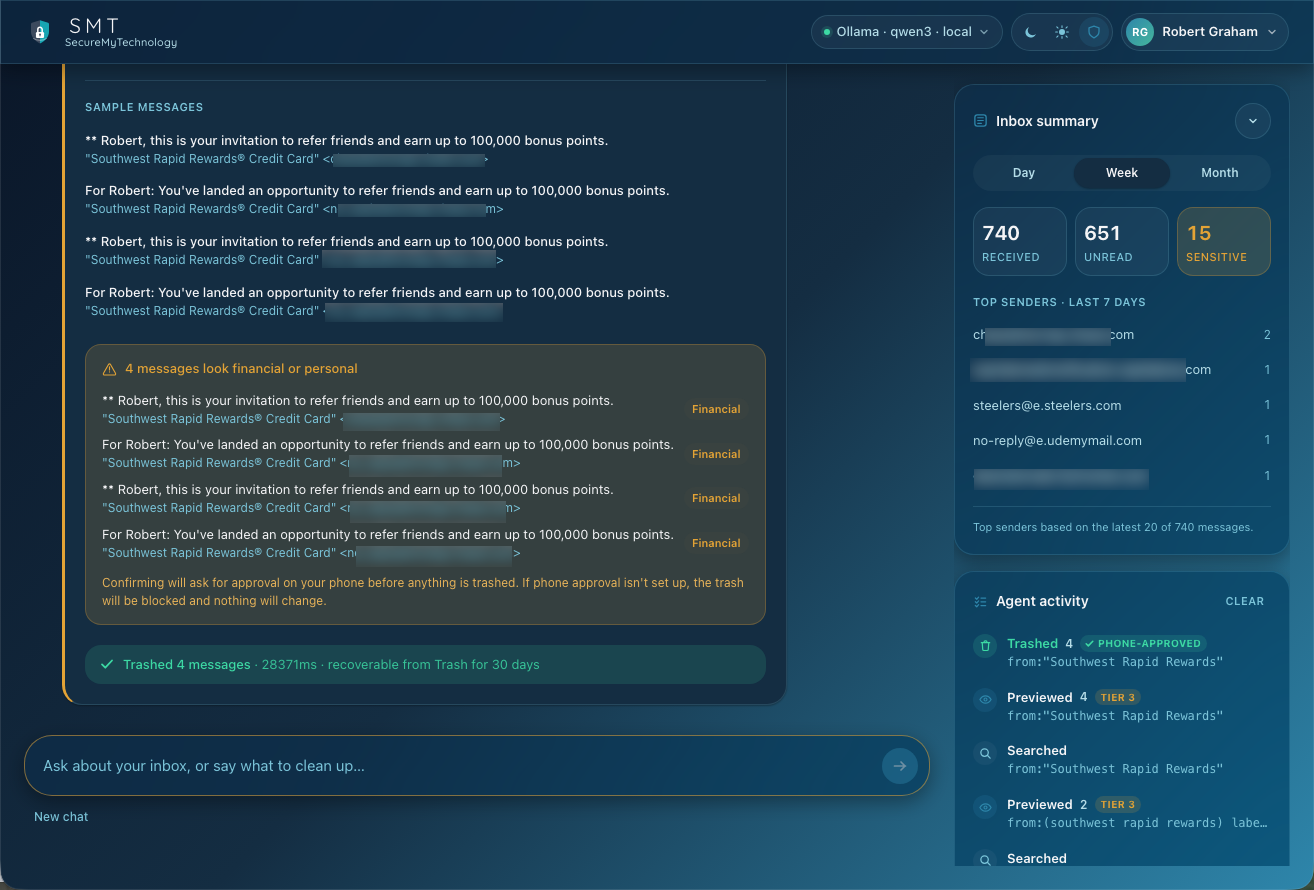
Task: Click sender no-reply@e.udemymail.com
Action: 1057,441
